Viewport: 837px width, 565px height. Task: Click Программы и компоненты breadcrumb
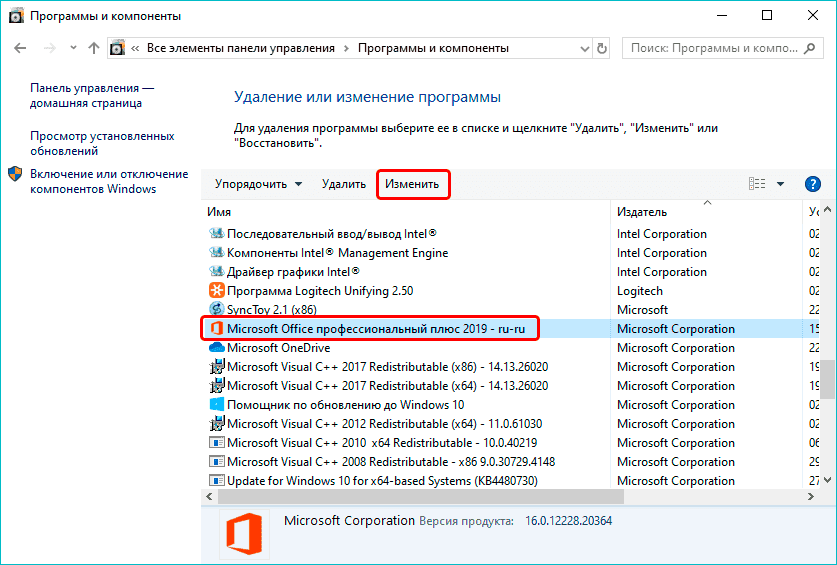pos(433,48)
